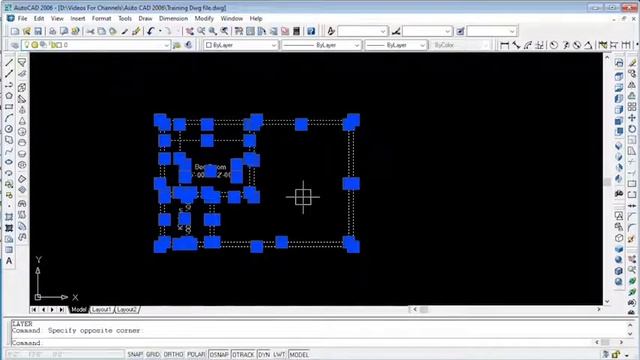Toggle SNAP mode in status bar
The image size is (640, 360).
[x=135, y=355]
